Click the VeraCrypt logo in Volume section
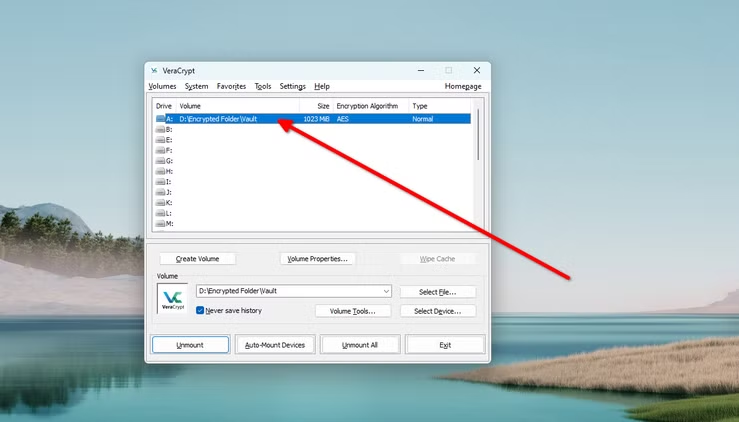The width and height of the screenshot is (739, 422). tap(172, 300)
